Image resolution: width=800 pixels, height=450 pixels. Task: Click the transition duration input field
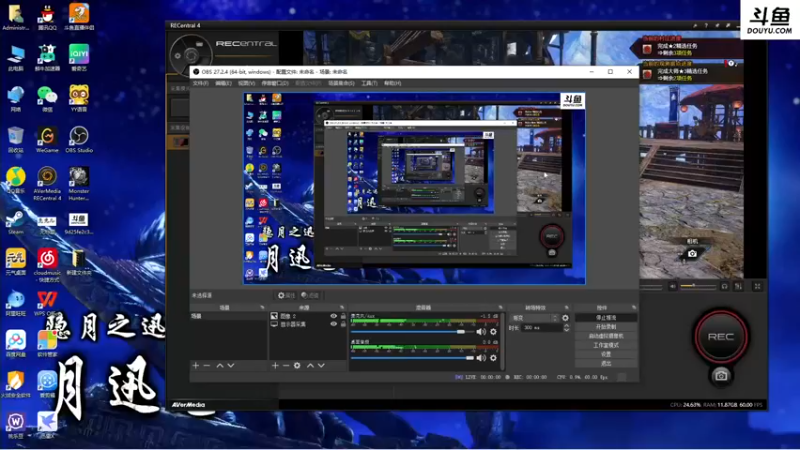[541, 328]
